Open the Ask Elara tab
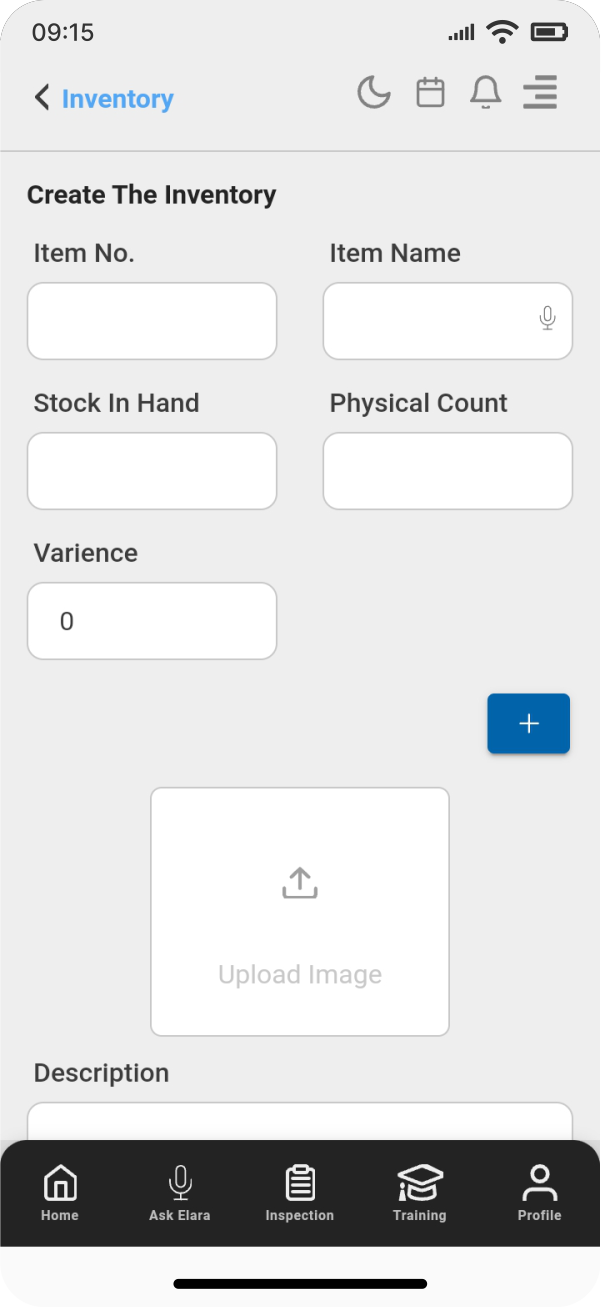The height and width of the screenshot is (1307, 601). [x=180, y=1193]
